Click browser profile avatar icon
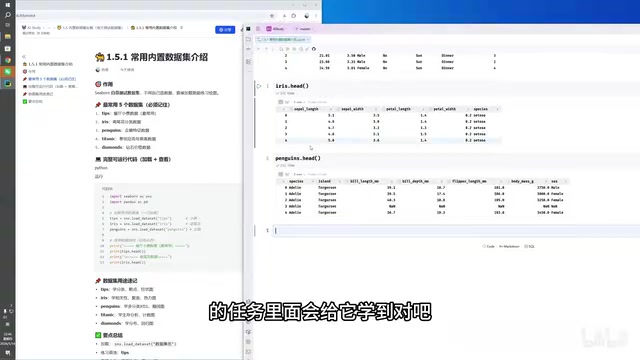 click(x=307, y=16)
